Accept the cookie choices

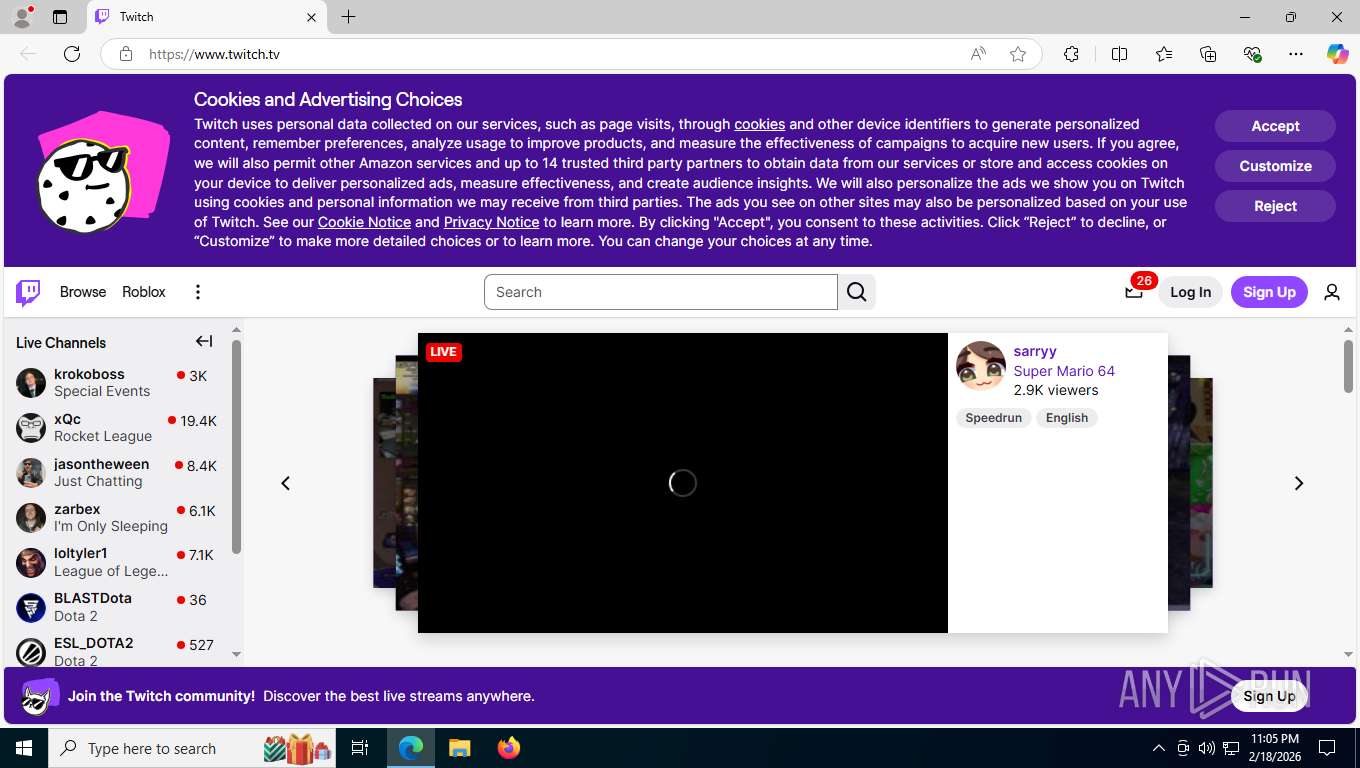click(x=1275, y=126)
